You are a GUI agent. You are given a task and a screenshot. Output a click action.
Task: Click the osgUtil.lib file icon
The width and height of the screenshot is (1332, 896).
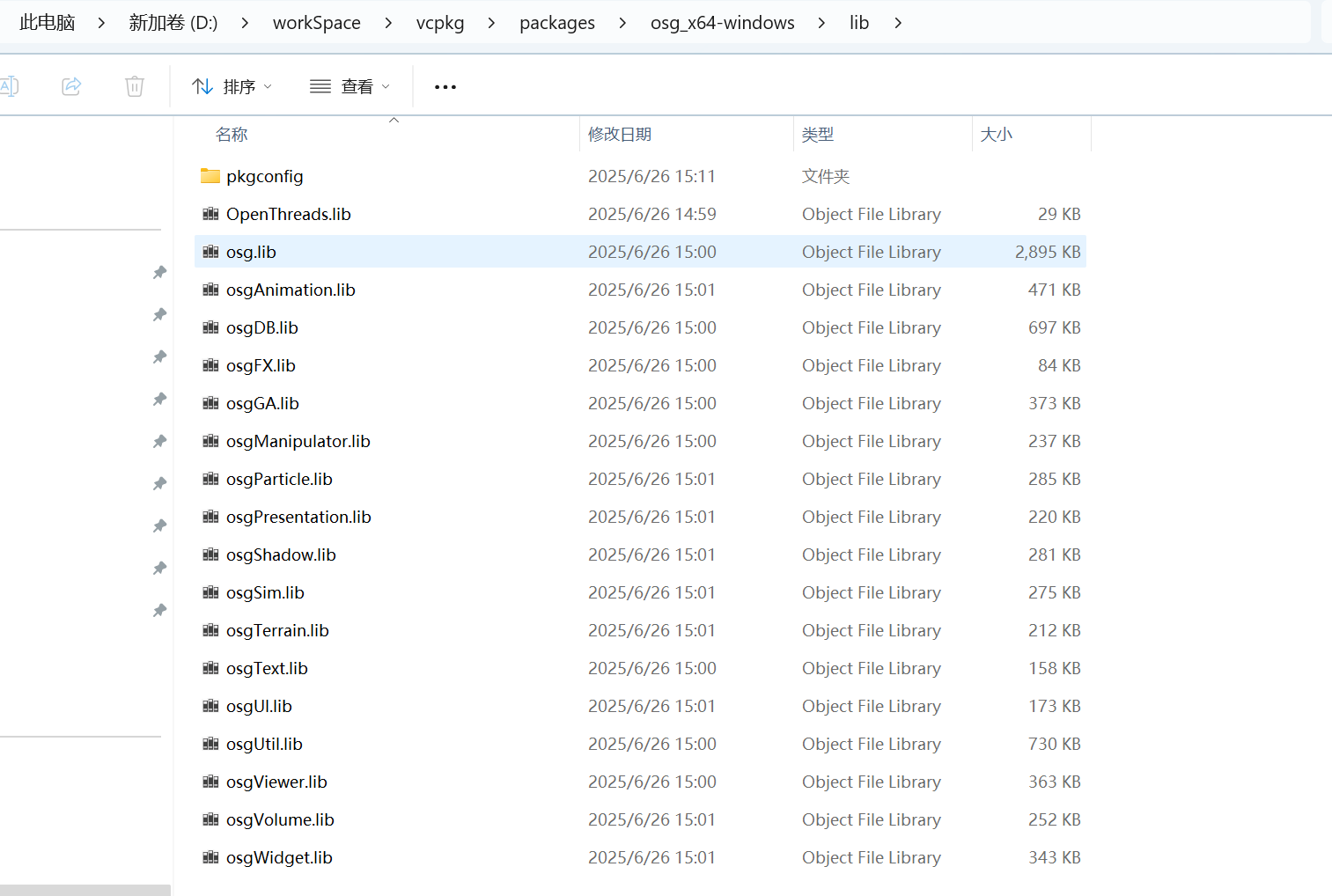coord(210,744)
